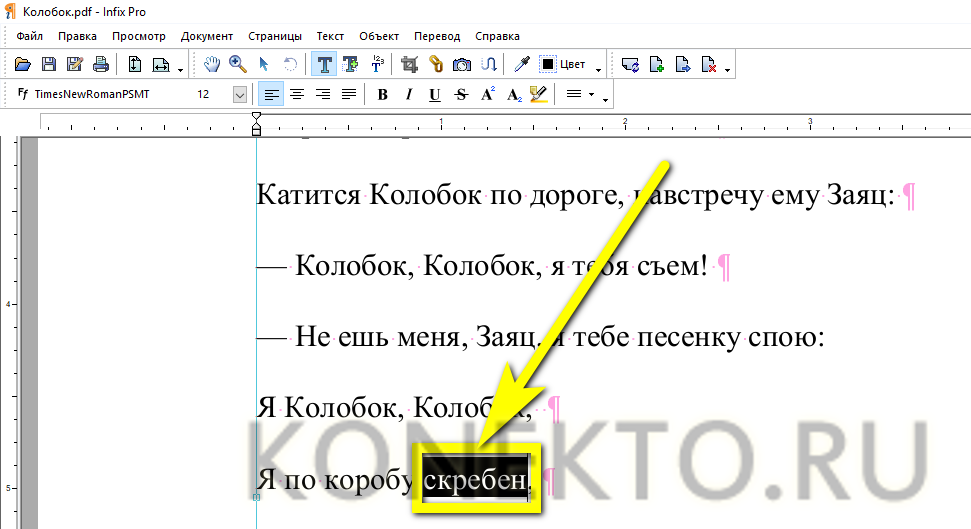Open the Файл menu
Screen dimensions: 971x529
(29, 36)
